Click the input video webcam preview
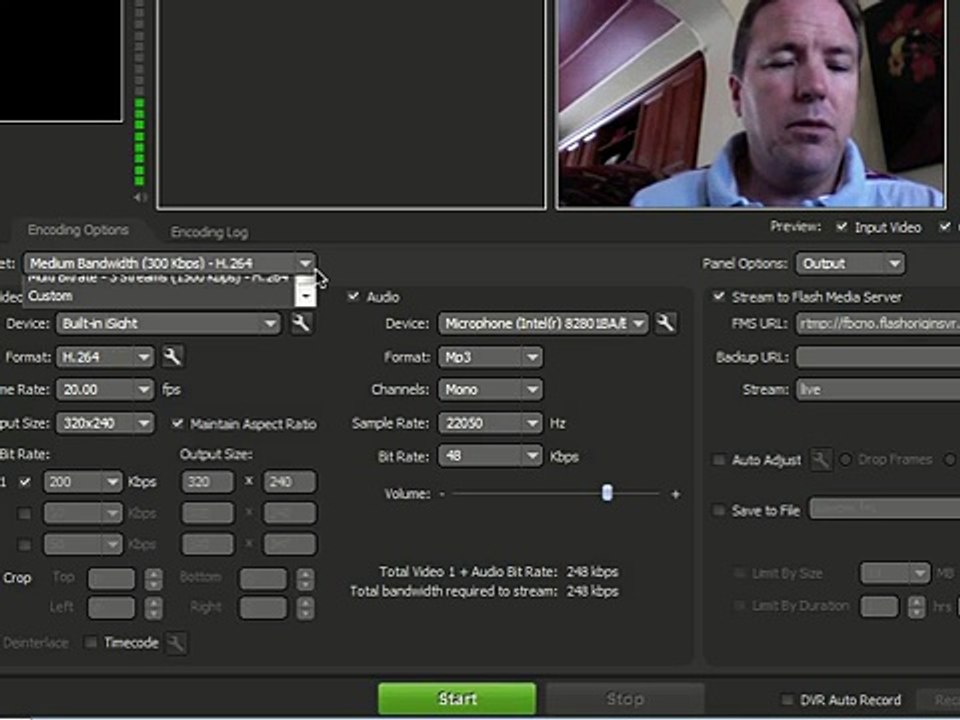960x720 pixels. click(x=751, y=103)
